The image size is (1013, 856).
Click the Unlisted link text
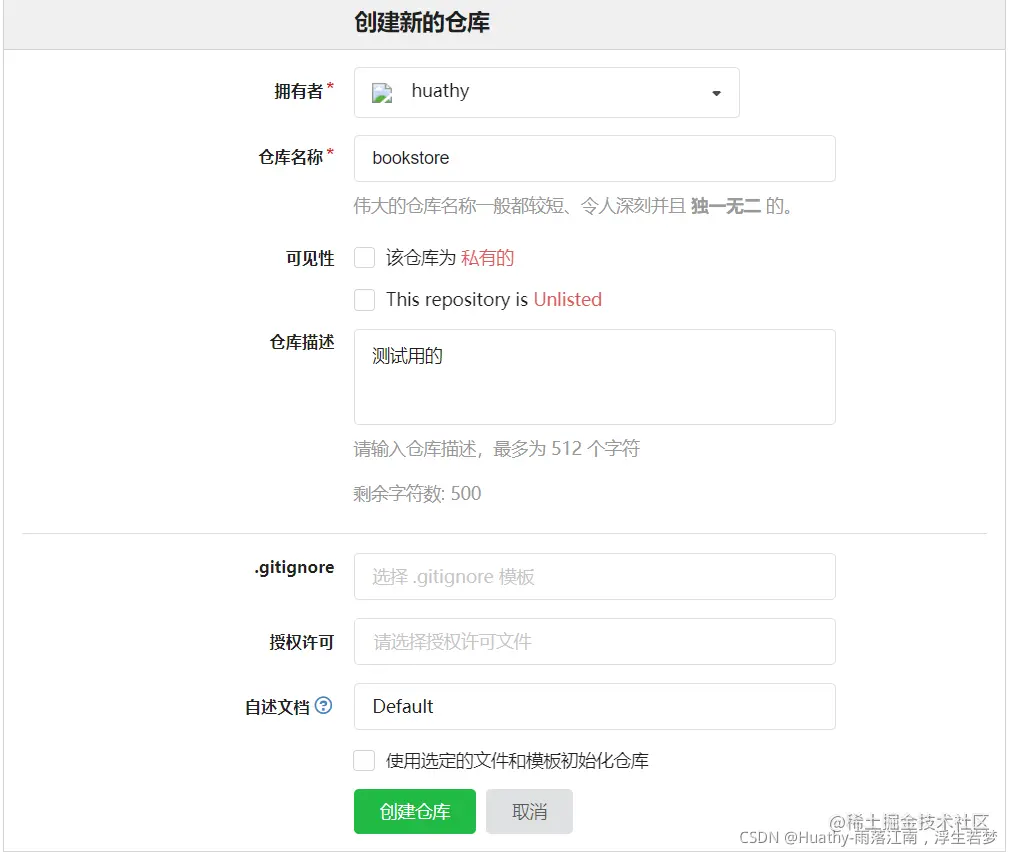(568, 300)
